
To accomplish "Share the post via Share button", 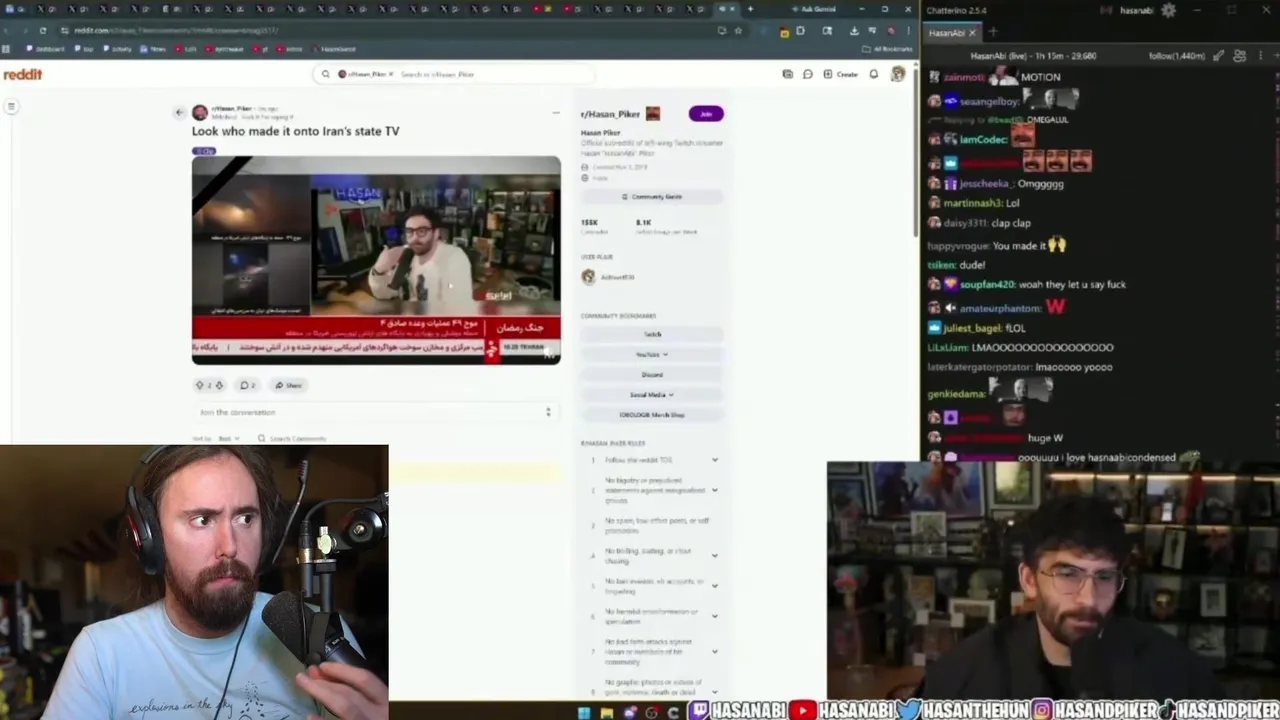I will coord(288,385).
